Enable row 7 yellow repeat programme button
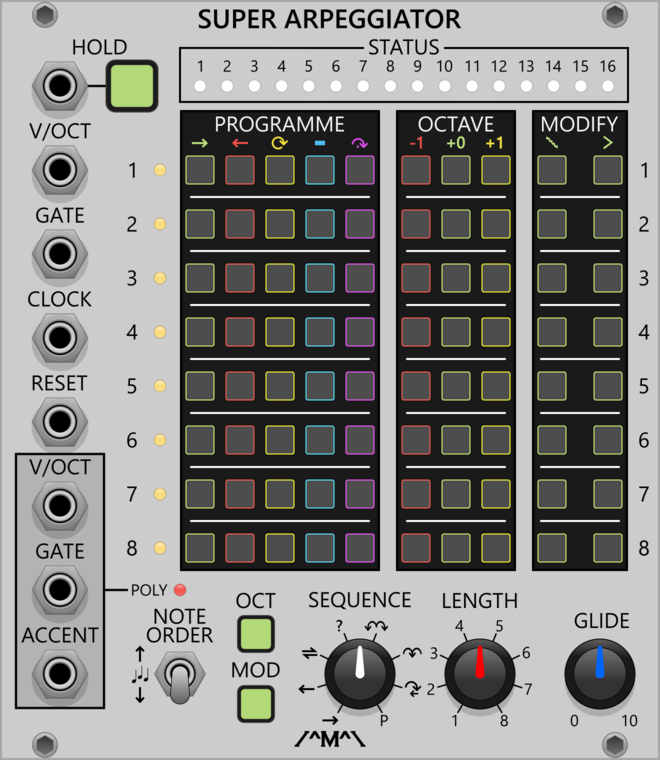Screen dimensions: 660x760 tap(280, 494)
